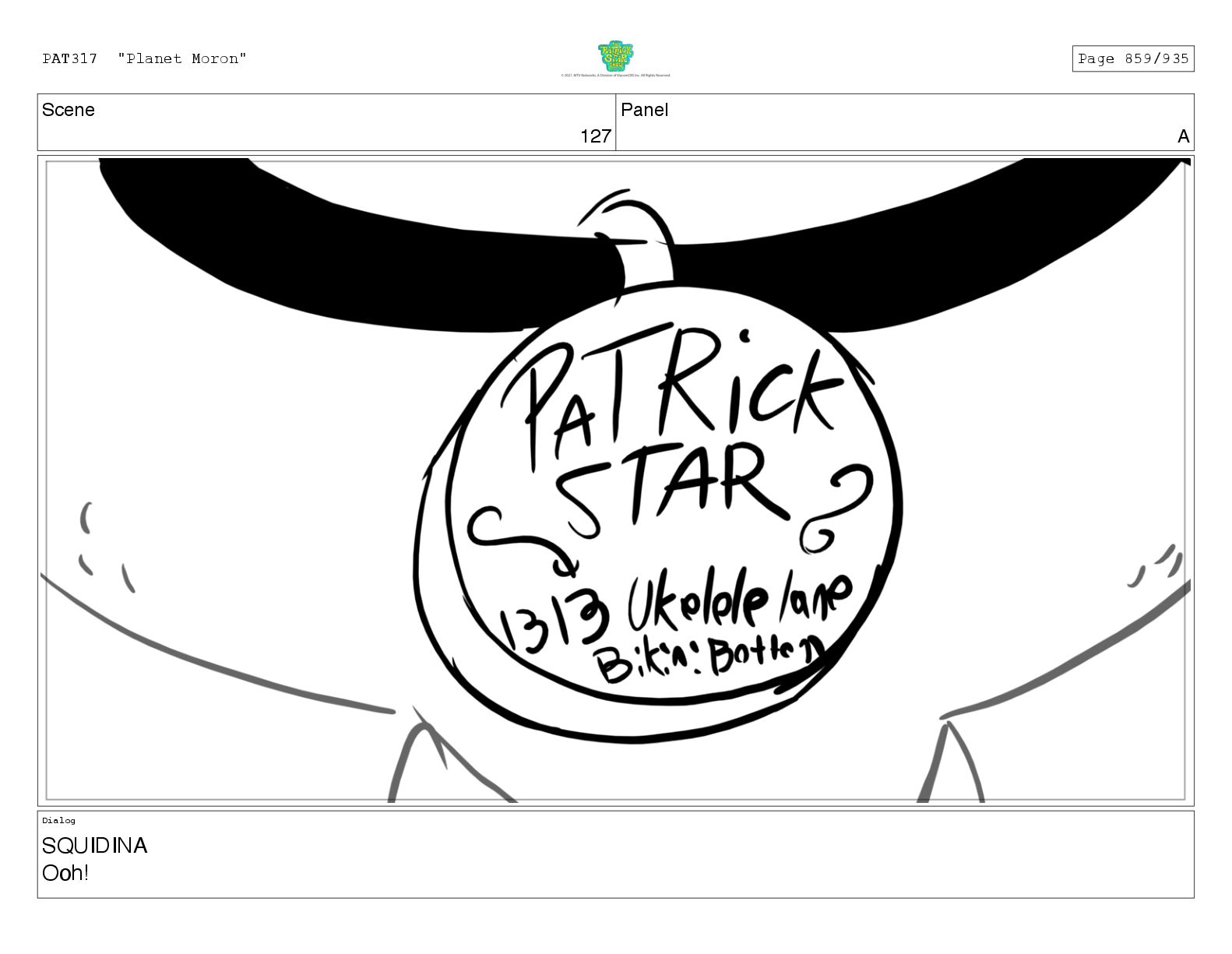
Task: Click scene number '127'
Action: pyautogui.click(x=596, y=136)
